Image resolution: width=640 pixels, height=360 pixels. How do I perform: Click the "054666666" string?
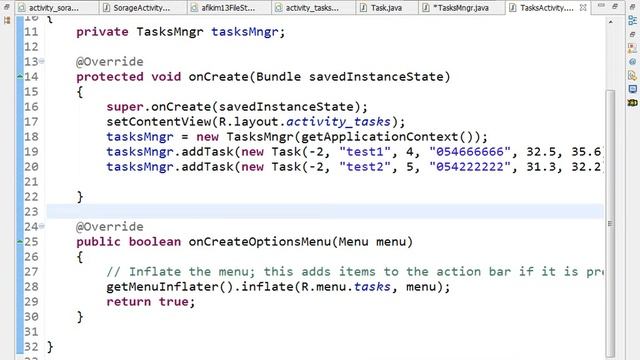(x=470, y=152)
